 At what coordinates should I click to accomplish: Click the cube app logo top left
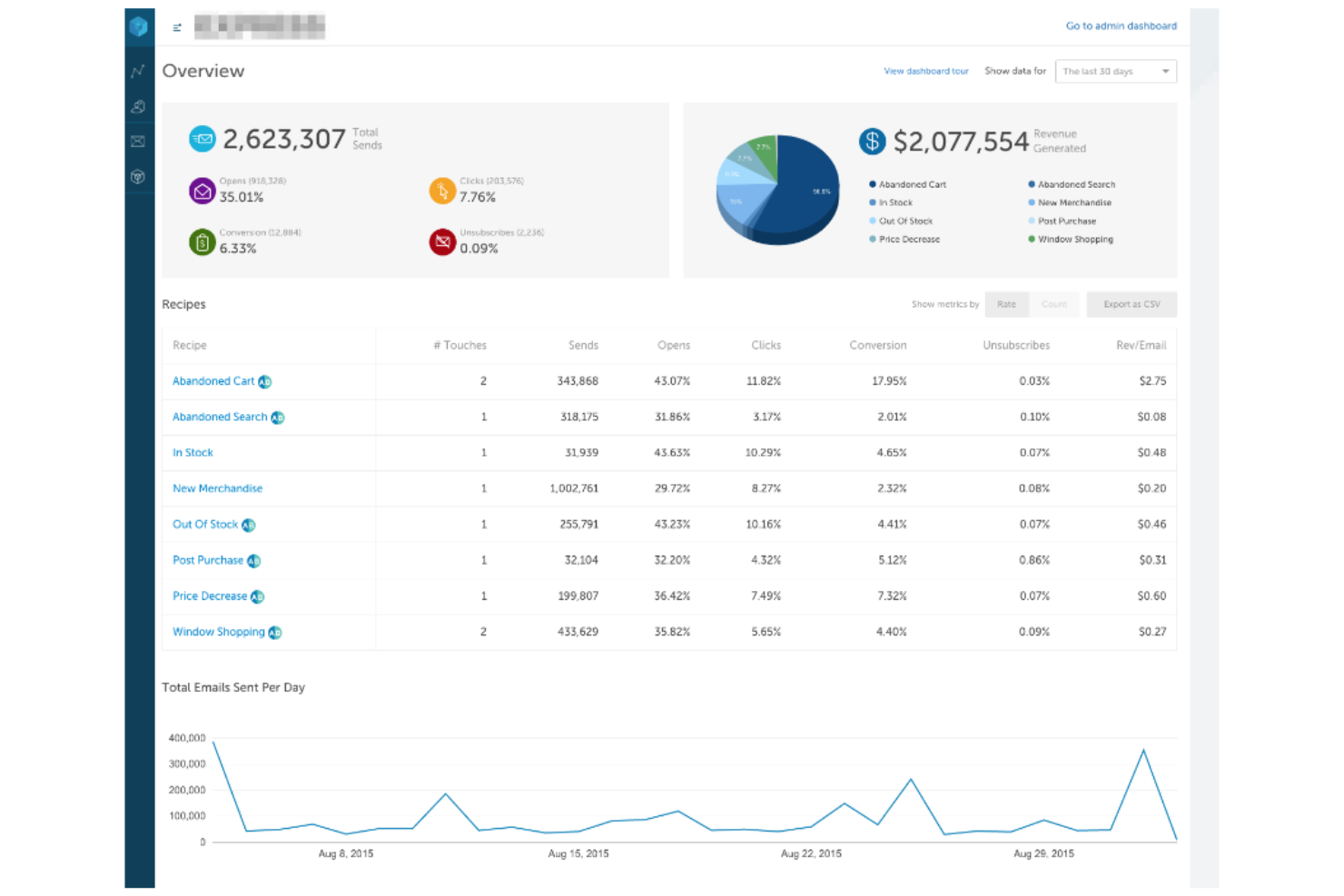(x=137, y=27)
